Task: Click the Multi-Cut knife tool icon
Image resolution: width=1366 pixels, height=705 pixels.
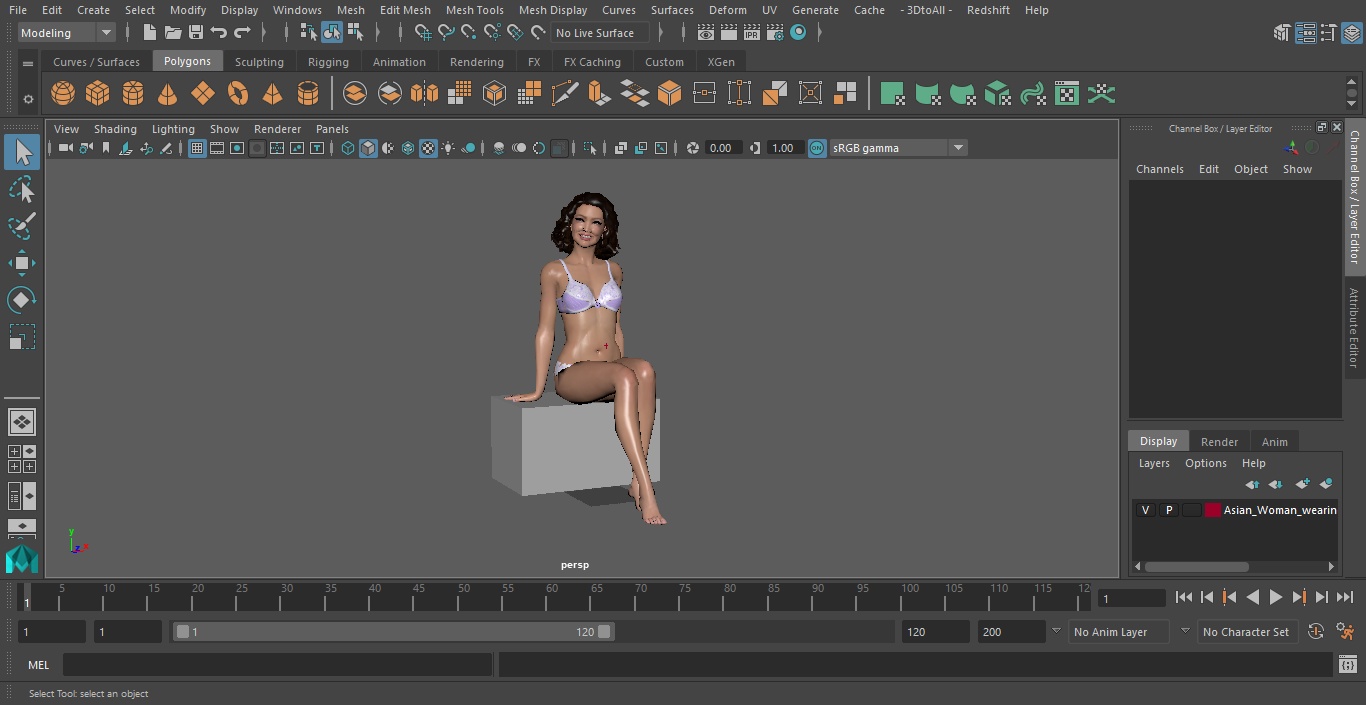Action: coord(565,94)
